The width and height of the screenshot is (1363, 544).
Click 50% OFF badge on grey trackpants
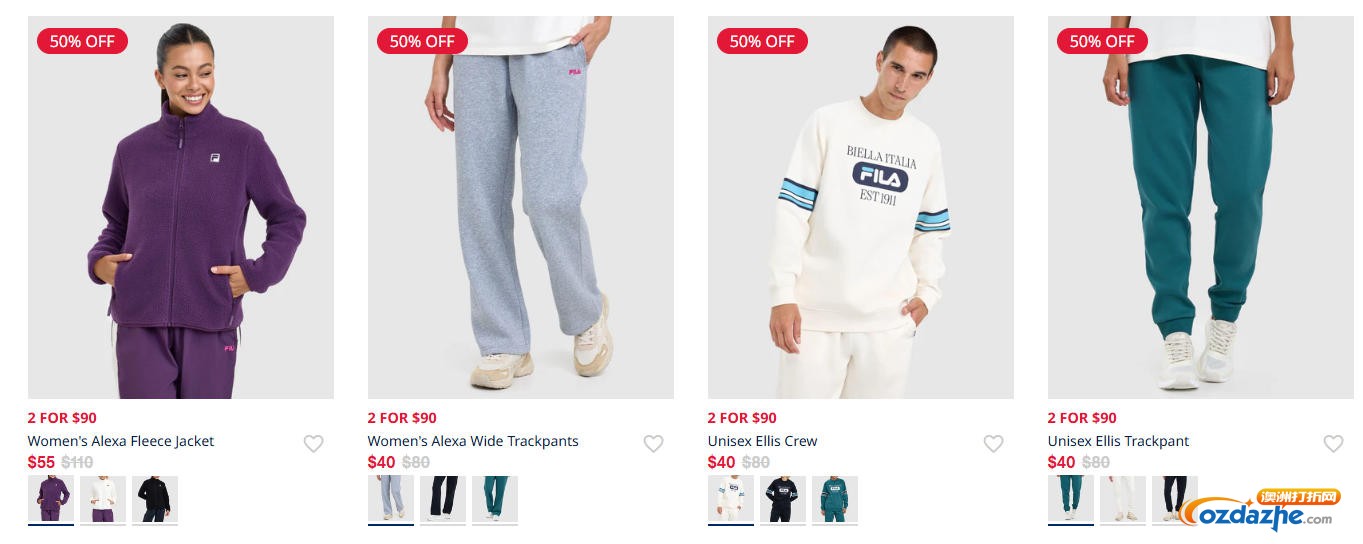(x=422, y=41)
